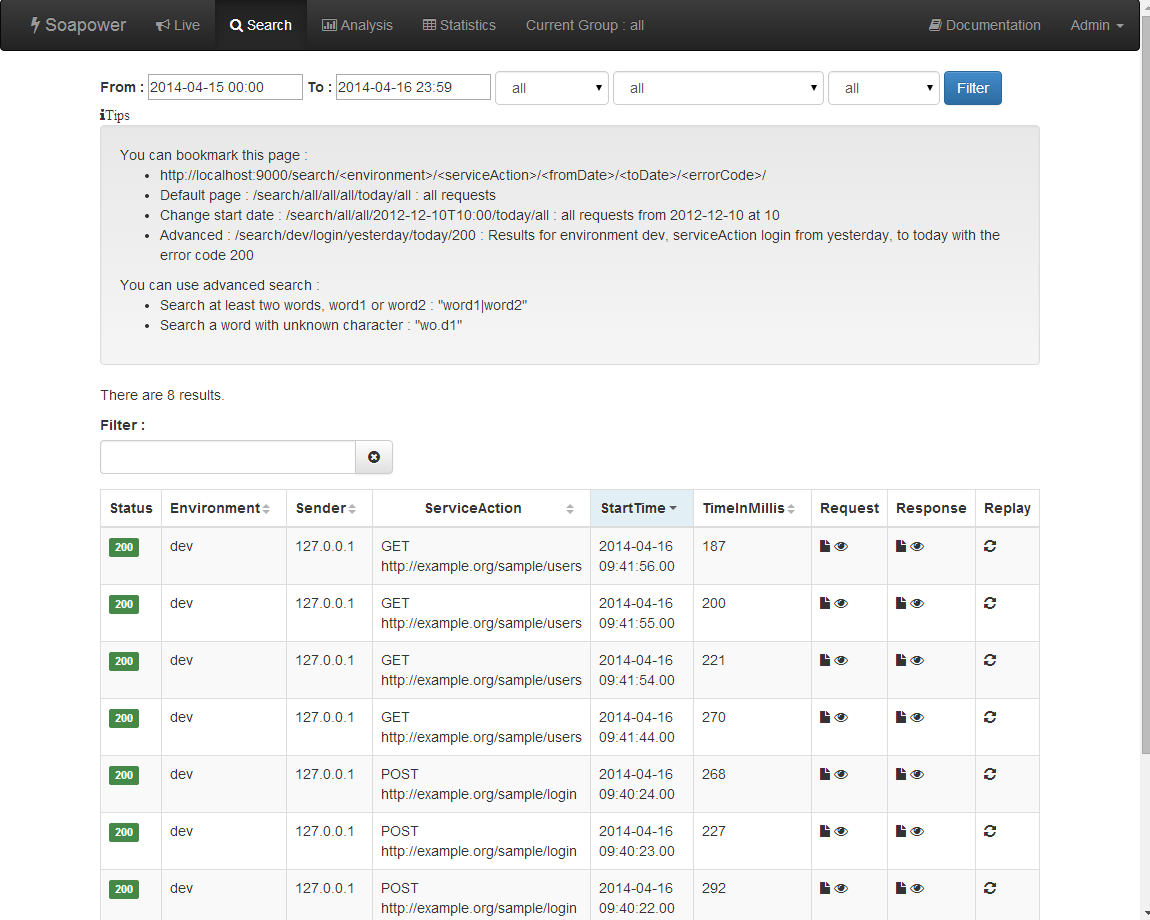Go to the Statistics tab
The image size is (1150, 920).
[459, 25]
